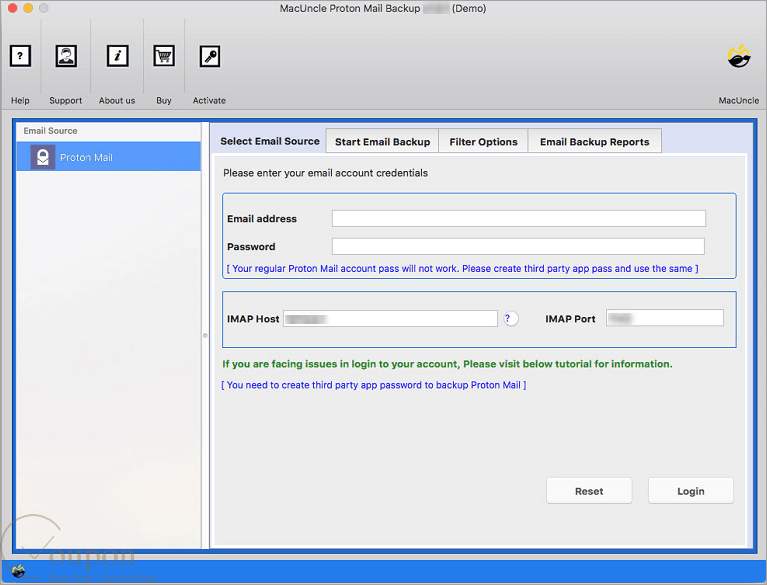
Task: Open the Help toolbar icon
Action: 20,56
